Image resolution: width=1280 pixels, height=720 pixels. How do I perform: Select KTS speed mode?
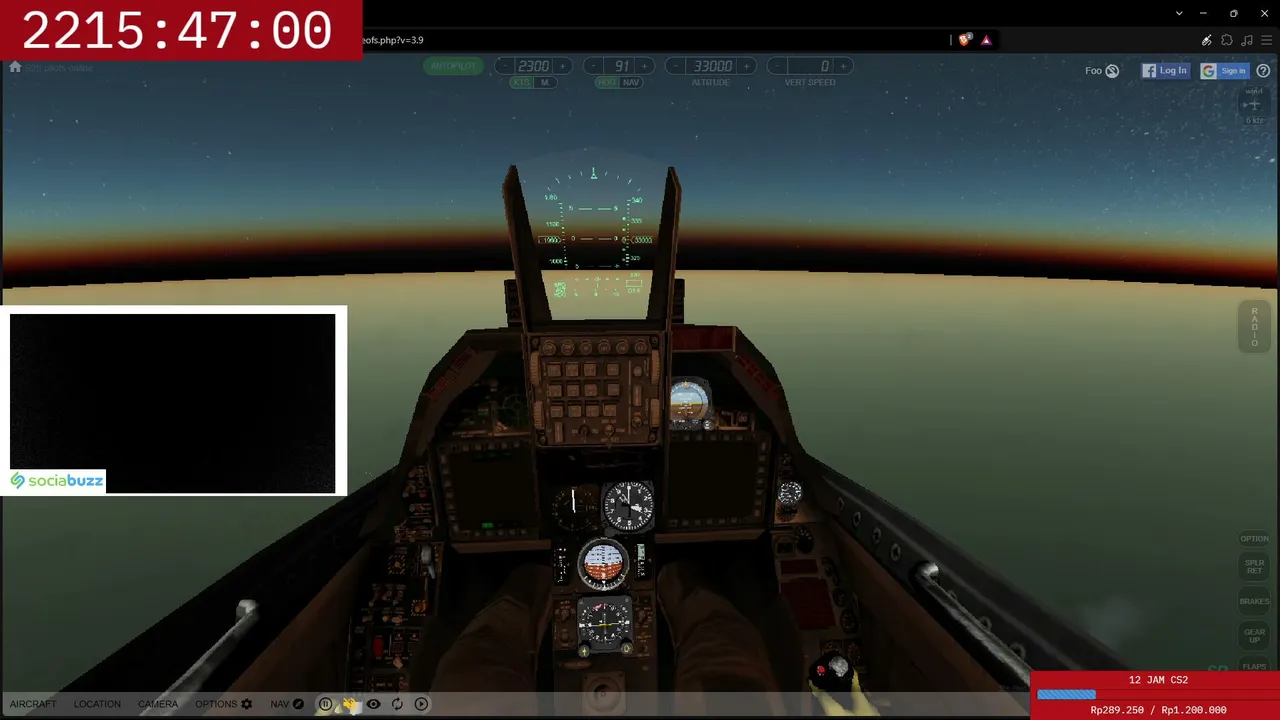point(522,82)
